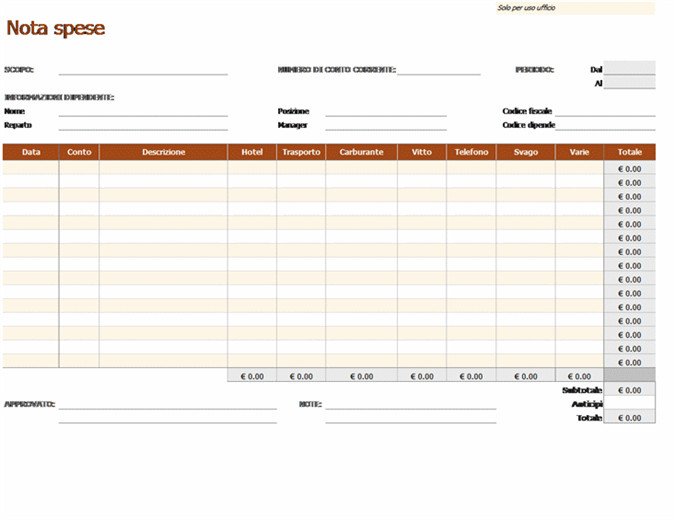This screenshot has height=520, width=675.
Task: Select the Manager input field
Action: coord(385,125)
